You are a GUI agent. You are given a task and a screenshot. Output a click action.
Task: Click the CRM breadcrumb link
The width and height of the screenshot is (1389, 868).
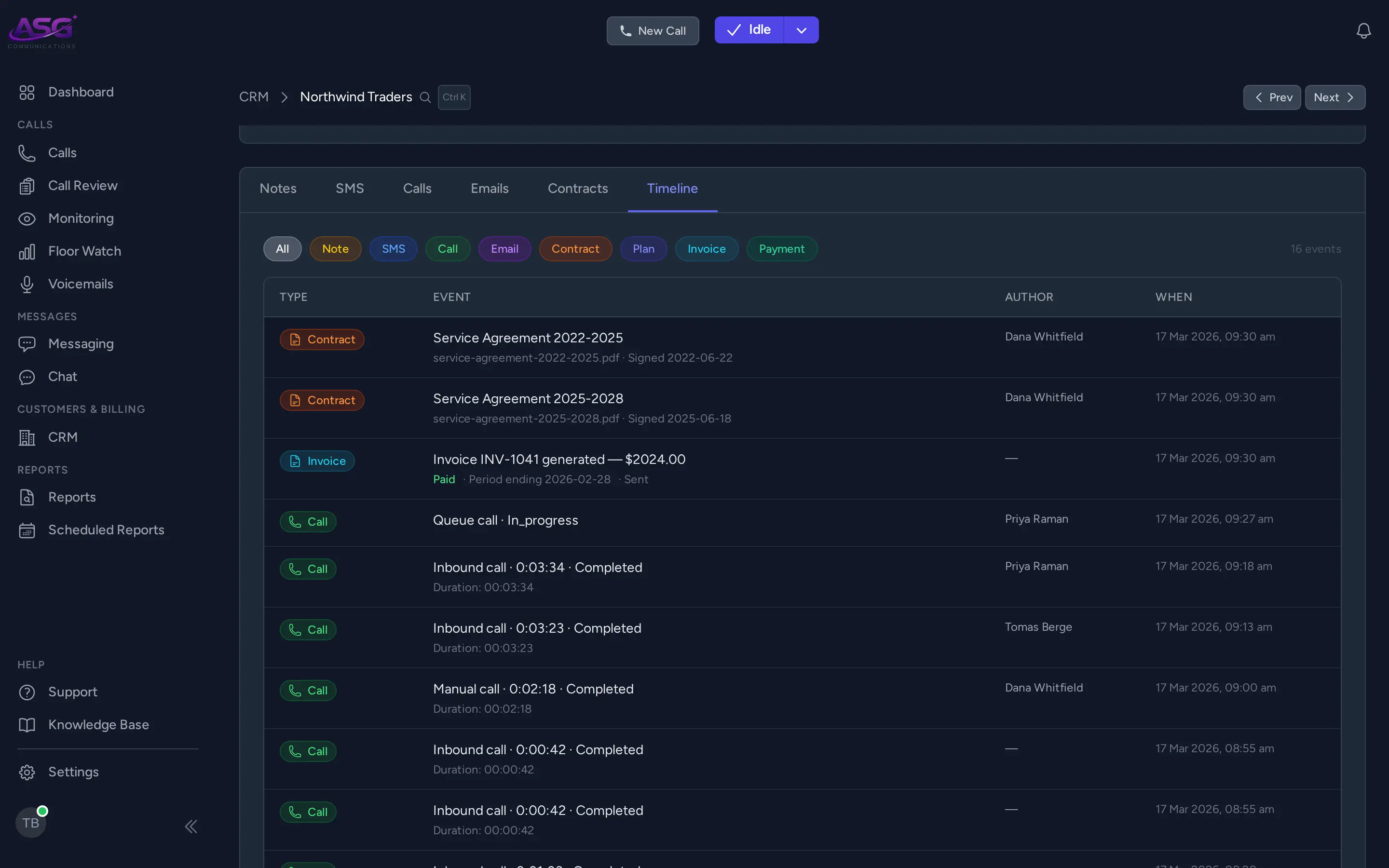(254, 97)
